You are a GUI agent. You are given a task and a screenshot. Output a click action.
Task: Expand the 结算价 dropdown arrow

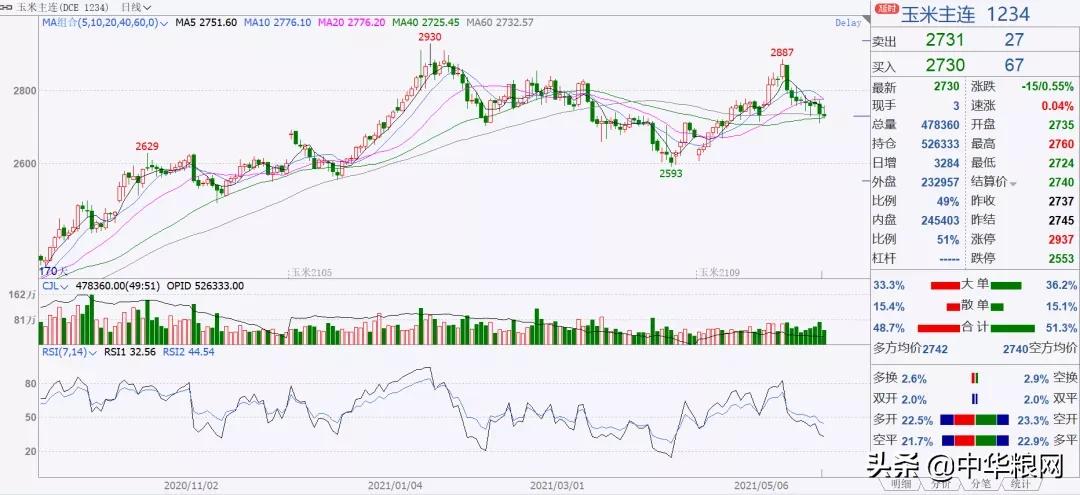pos(1012,183)
